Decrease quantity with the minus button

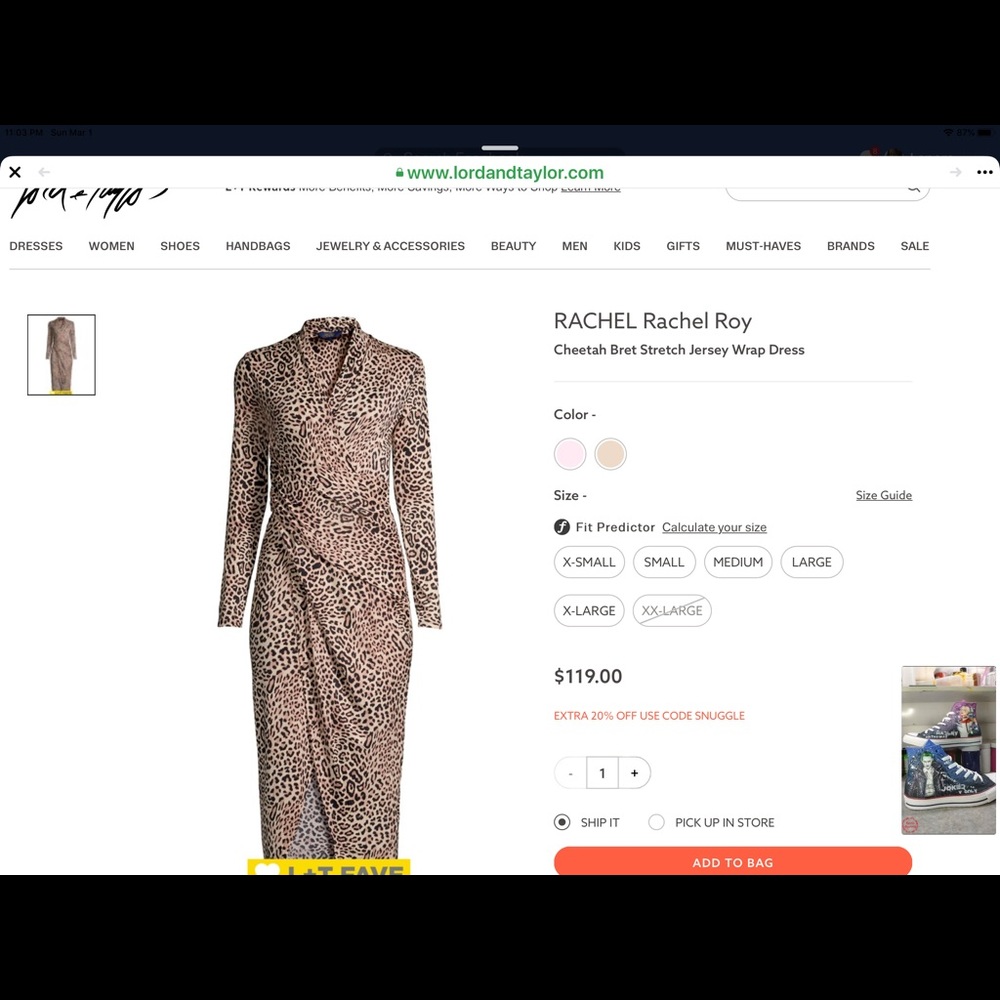tap(571, 773)
